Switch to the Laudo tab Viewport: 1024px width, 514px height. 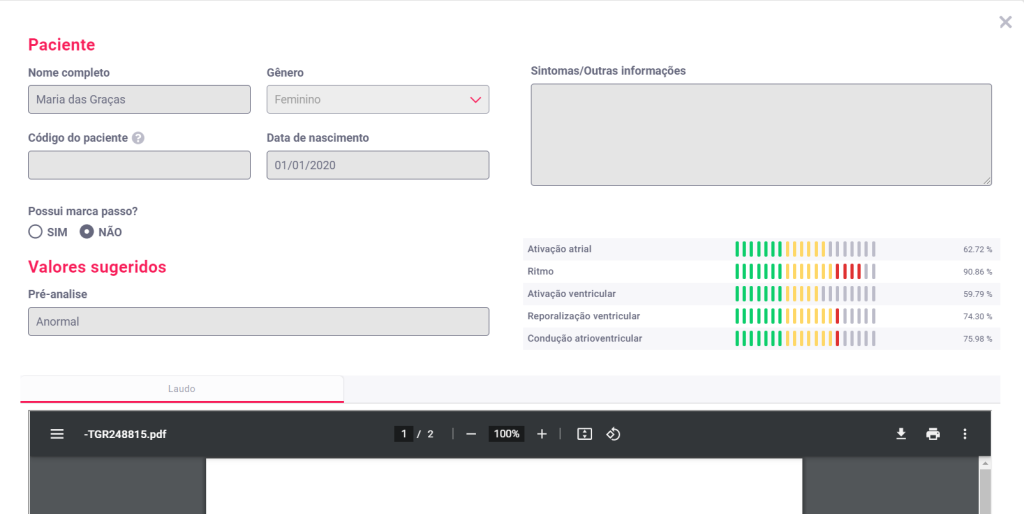point(181,388)
